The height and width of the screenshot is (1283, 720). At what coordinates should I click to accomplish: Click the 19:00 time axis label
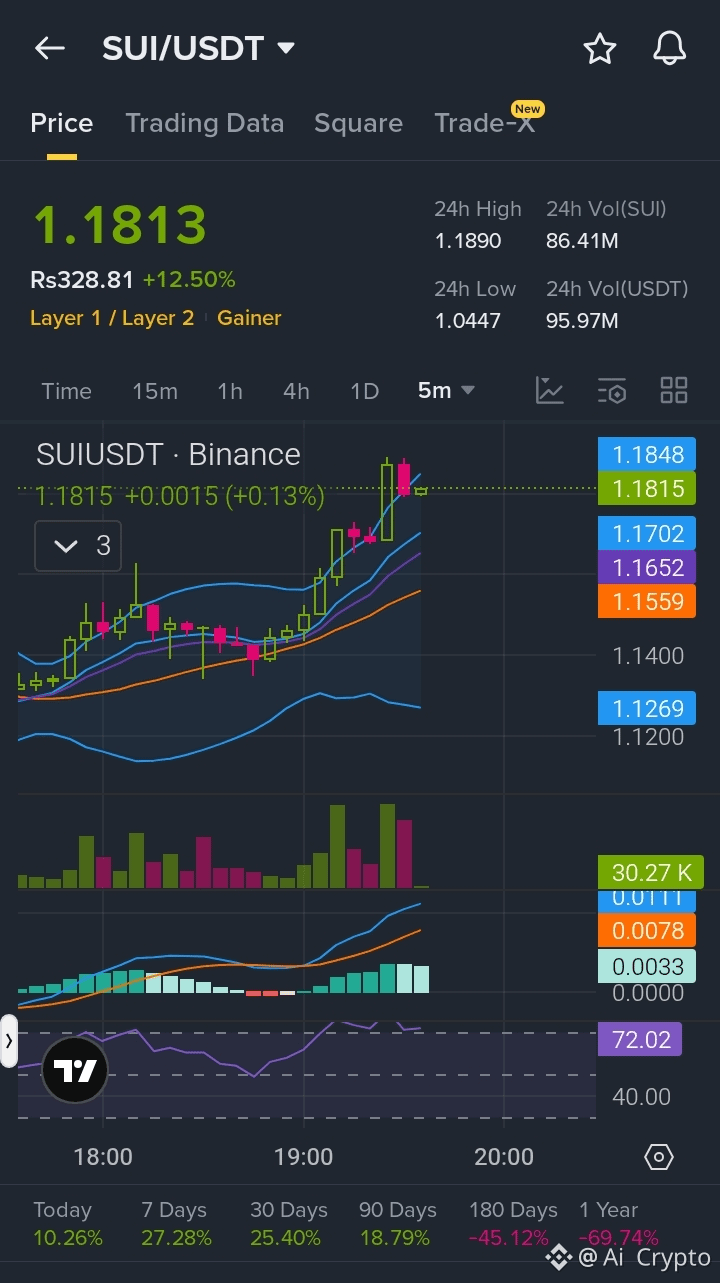[x=303, y=1157]
